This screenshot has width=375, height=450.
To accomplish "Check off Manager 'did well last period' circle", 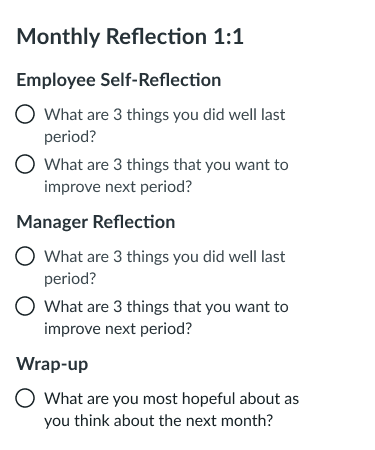I will tap(25, 256).
